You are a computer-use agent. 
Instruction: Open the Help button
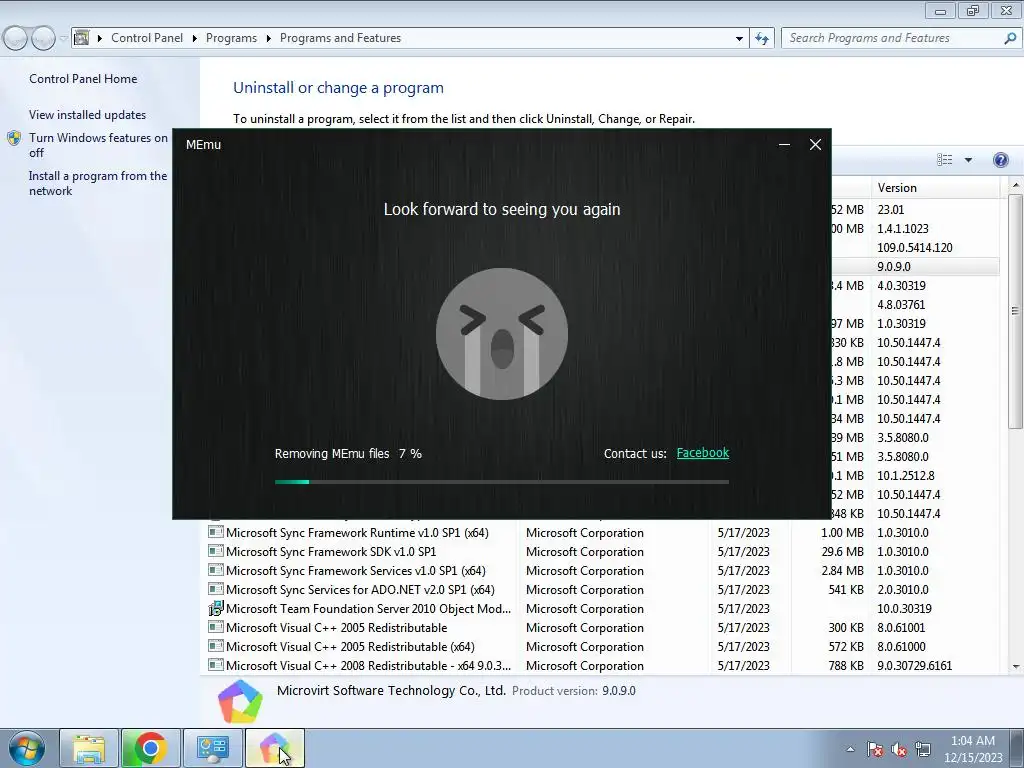(x=1000, y=160)
